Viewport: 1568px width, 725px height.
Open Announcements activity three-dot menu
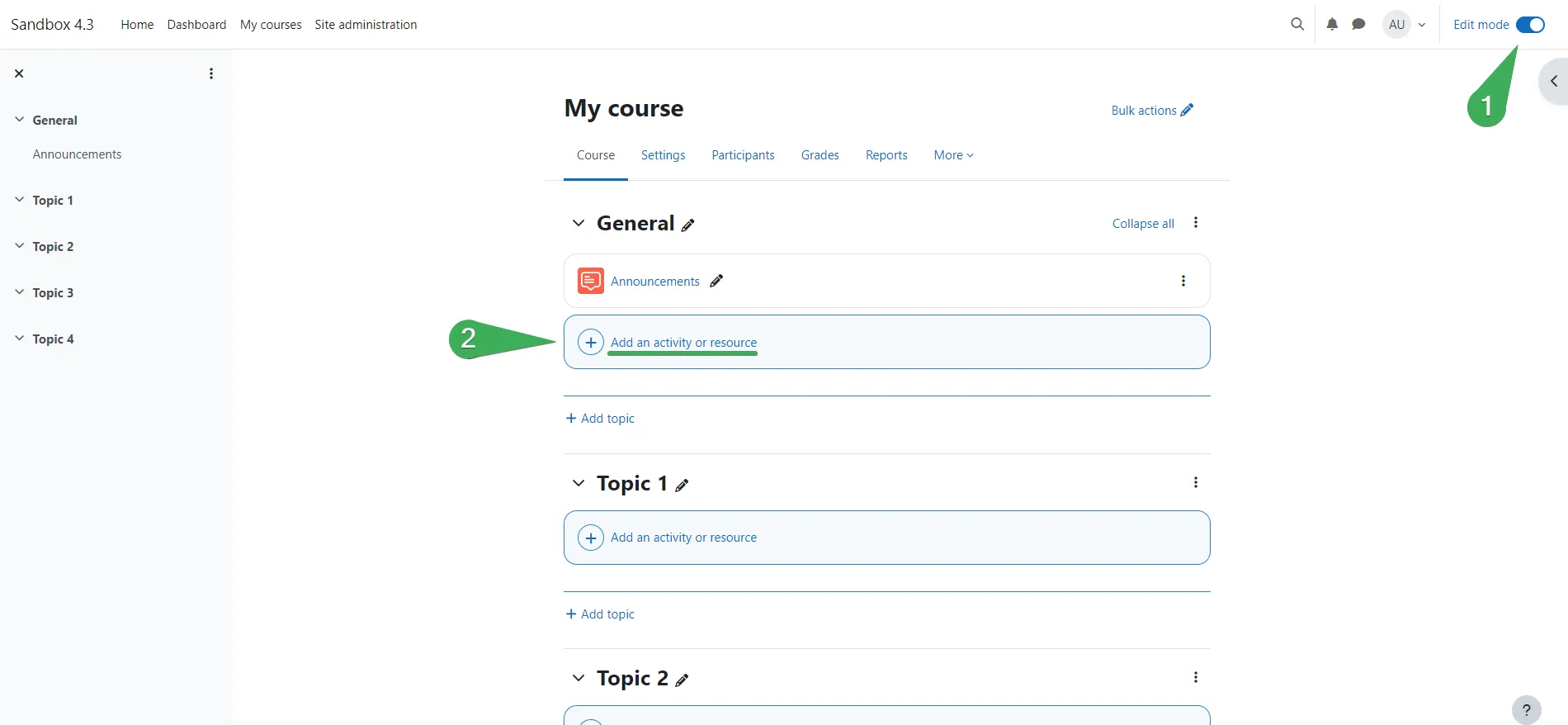click(1183, 281)
